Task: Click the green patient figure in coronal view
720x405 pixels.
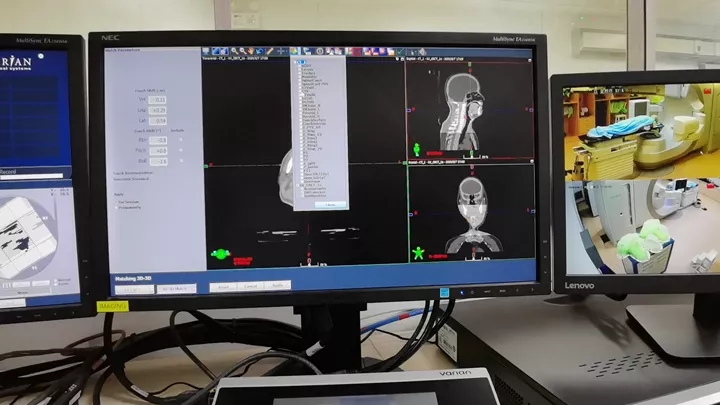Action: pyautogui.click(x=419, y=253)
